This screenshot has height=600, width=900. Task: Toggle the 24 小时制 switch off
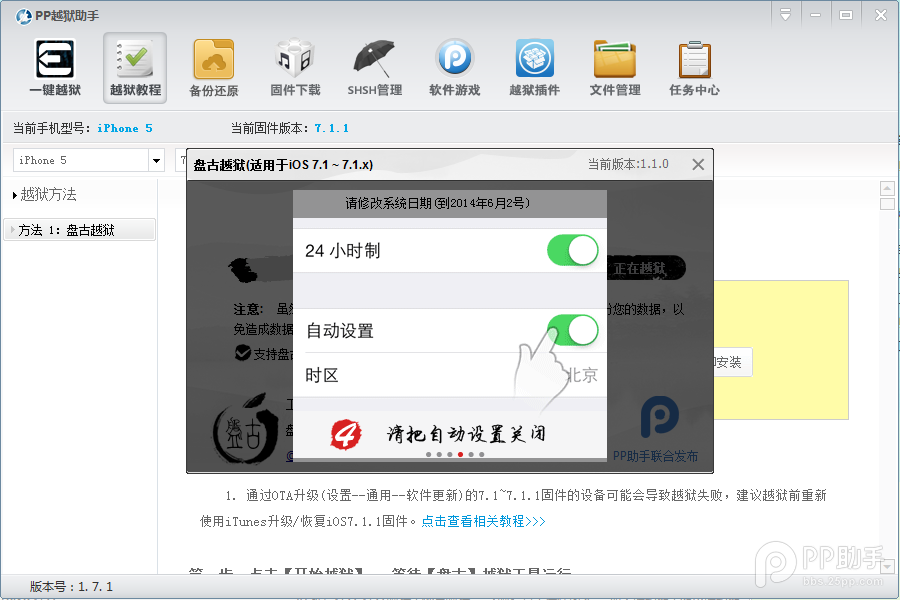tap(572, 250)
